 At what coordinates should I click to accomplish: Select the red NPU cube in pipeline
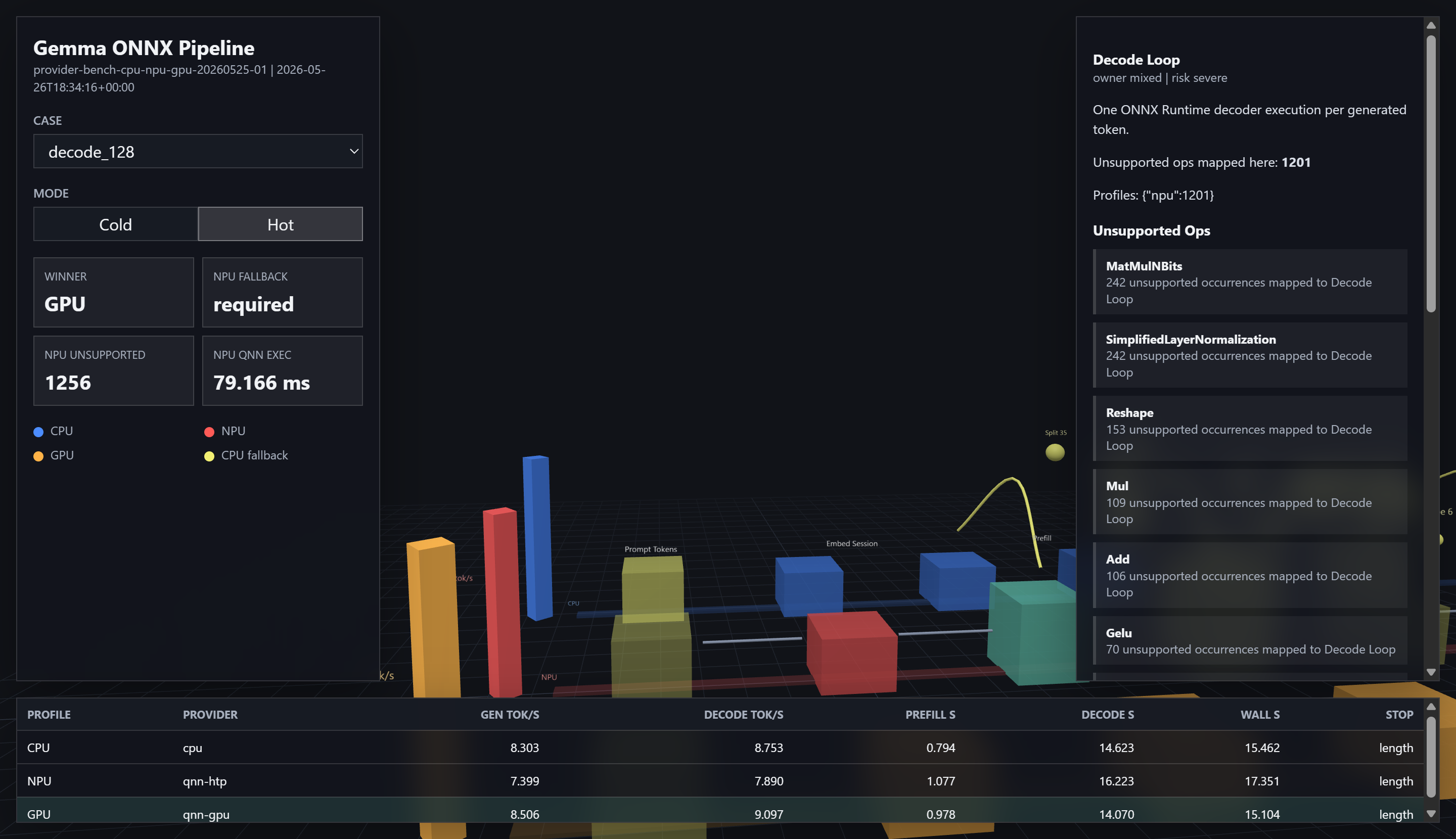[852, 652]
